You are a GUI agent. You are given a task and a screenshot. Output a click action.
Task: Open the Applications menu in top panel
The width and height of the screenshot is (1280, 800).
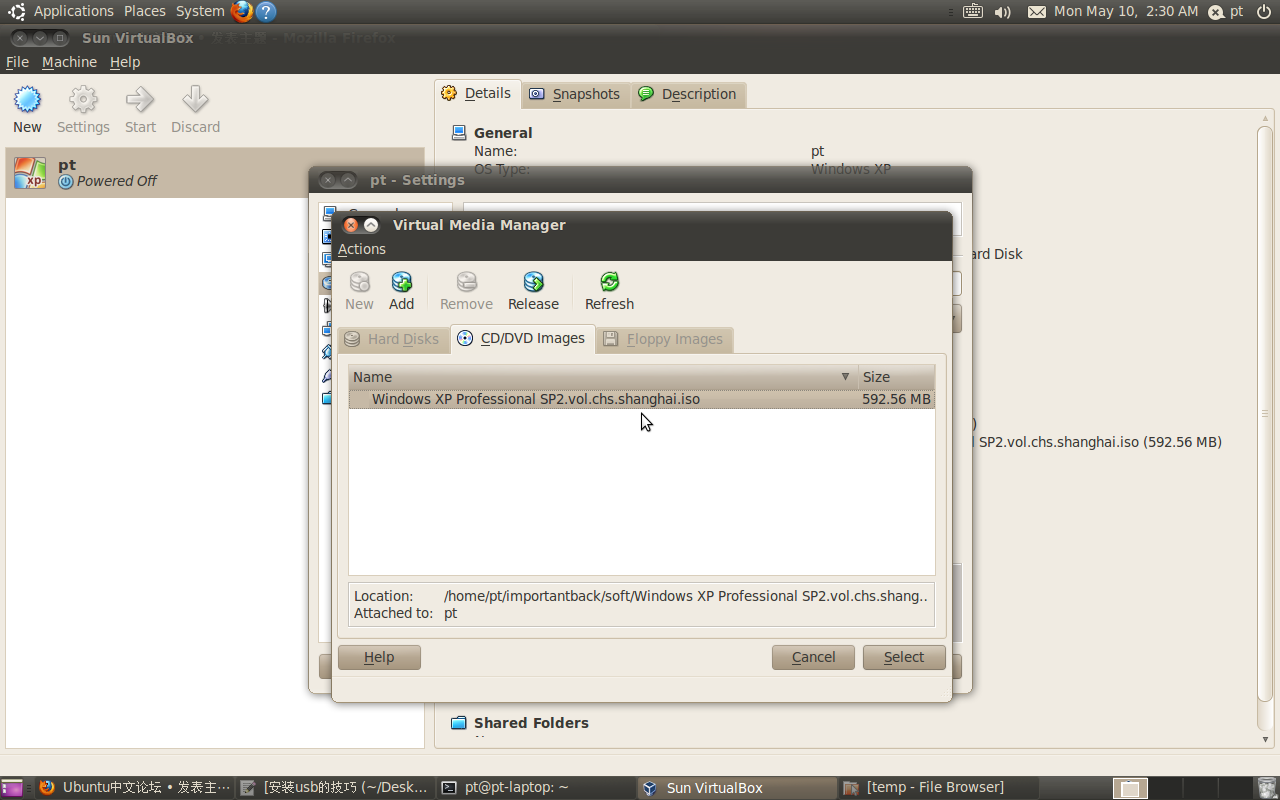point(74,11)
